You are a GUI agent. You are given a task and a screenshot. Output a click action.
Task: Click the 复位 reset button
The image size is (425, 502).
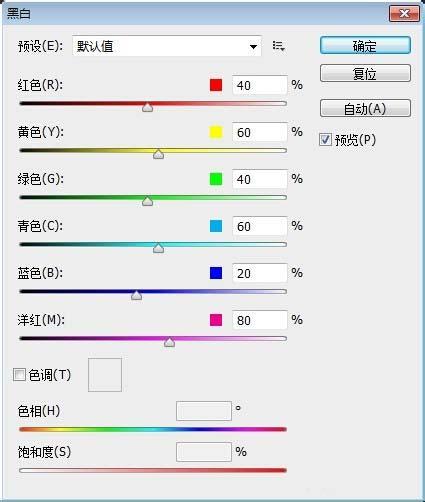[365, 73]
